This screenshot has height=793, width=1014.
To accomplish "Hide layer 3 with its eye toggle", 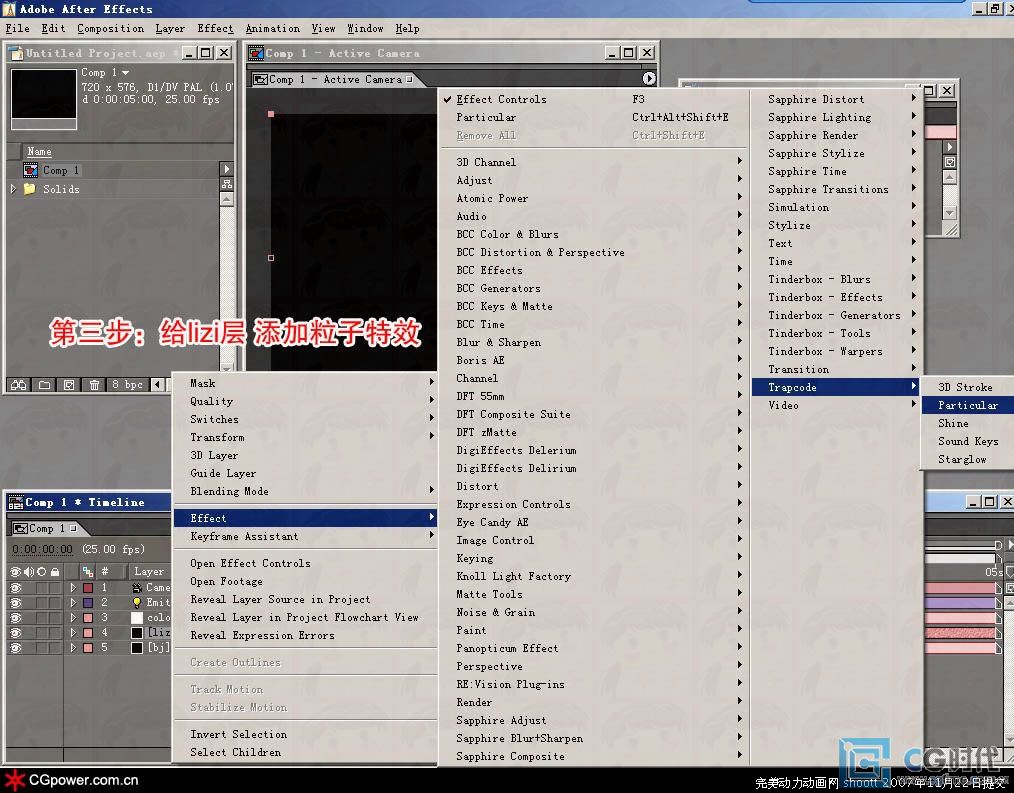I will pos(16,618).
